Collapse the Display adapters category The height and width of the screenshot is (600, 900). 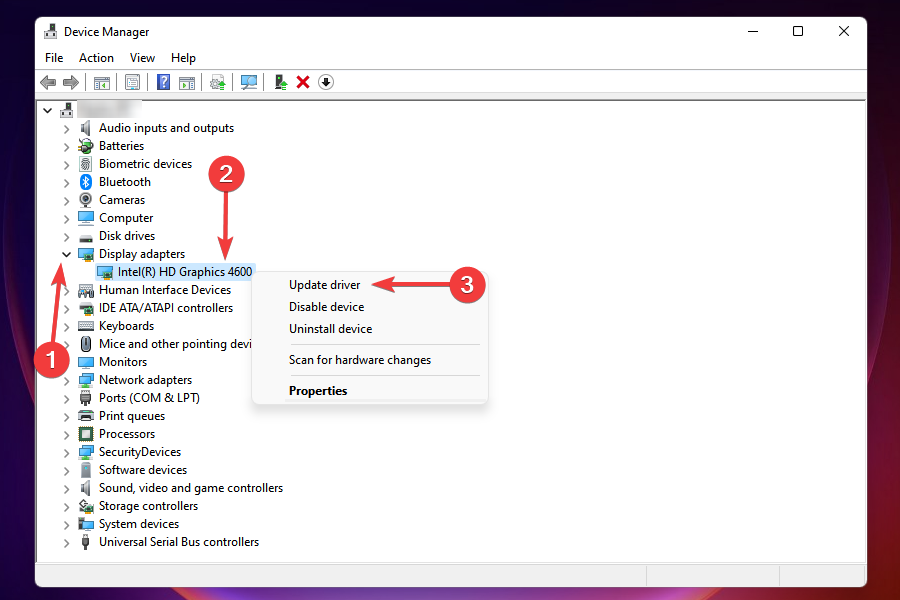(x=67, y=254)
